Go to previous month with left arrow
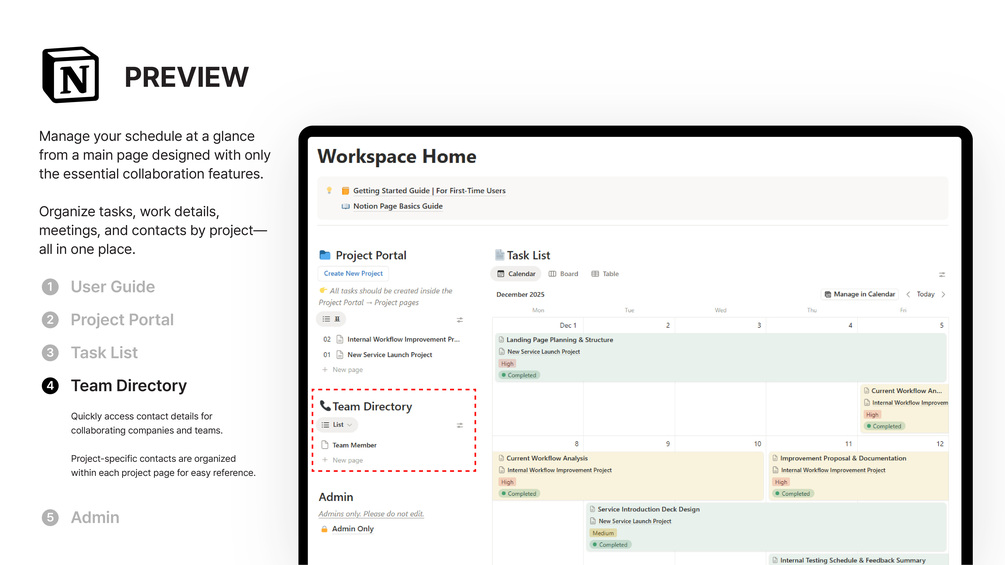 [908, 295]
